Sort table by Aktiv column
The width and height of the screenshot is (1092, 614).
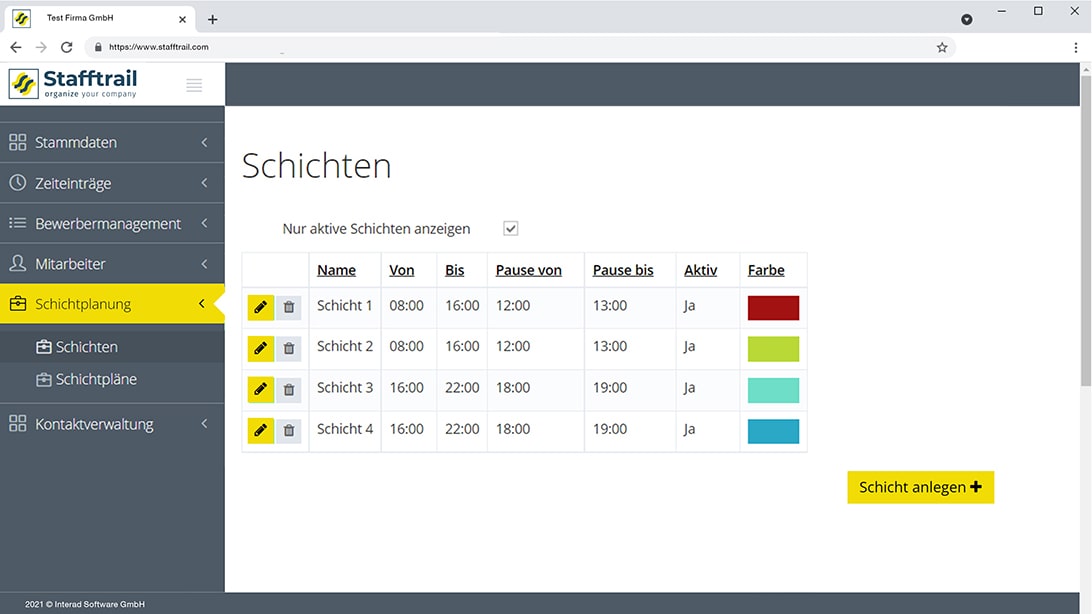pyautogui.click(x=700, y=270)
